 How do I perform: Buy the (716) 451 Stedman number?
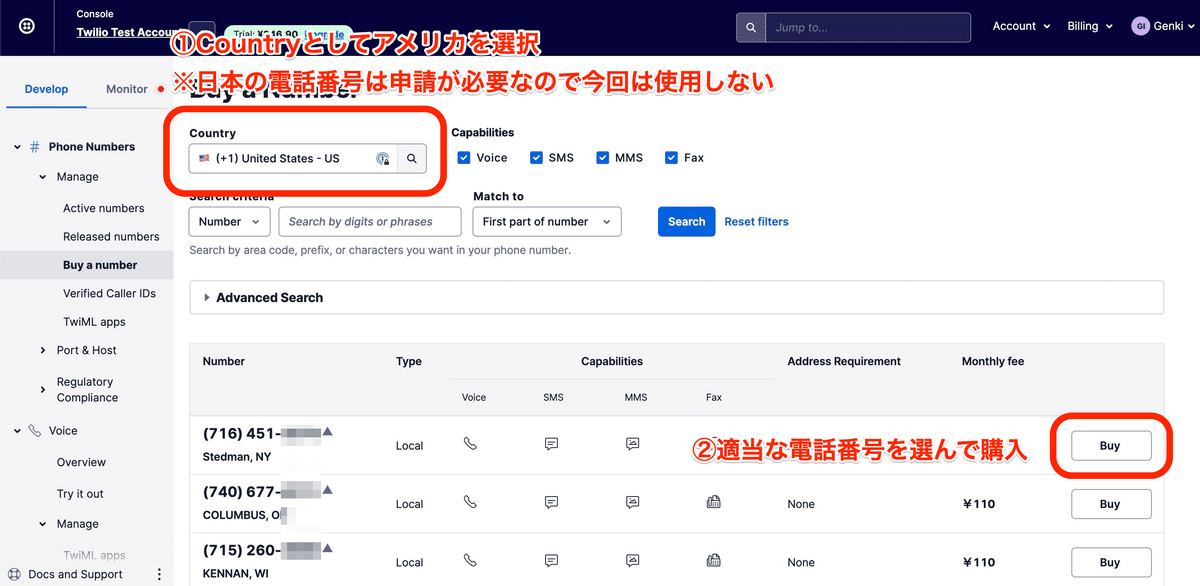pos(1110,446)
